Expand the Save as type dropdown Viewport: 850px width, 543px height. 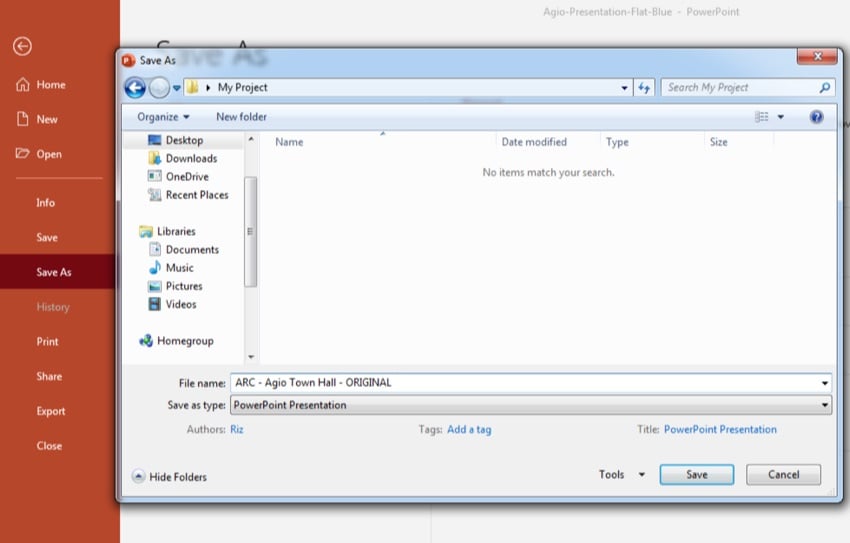click(824, 406)
